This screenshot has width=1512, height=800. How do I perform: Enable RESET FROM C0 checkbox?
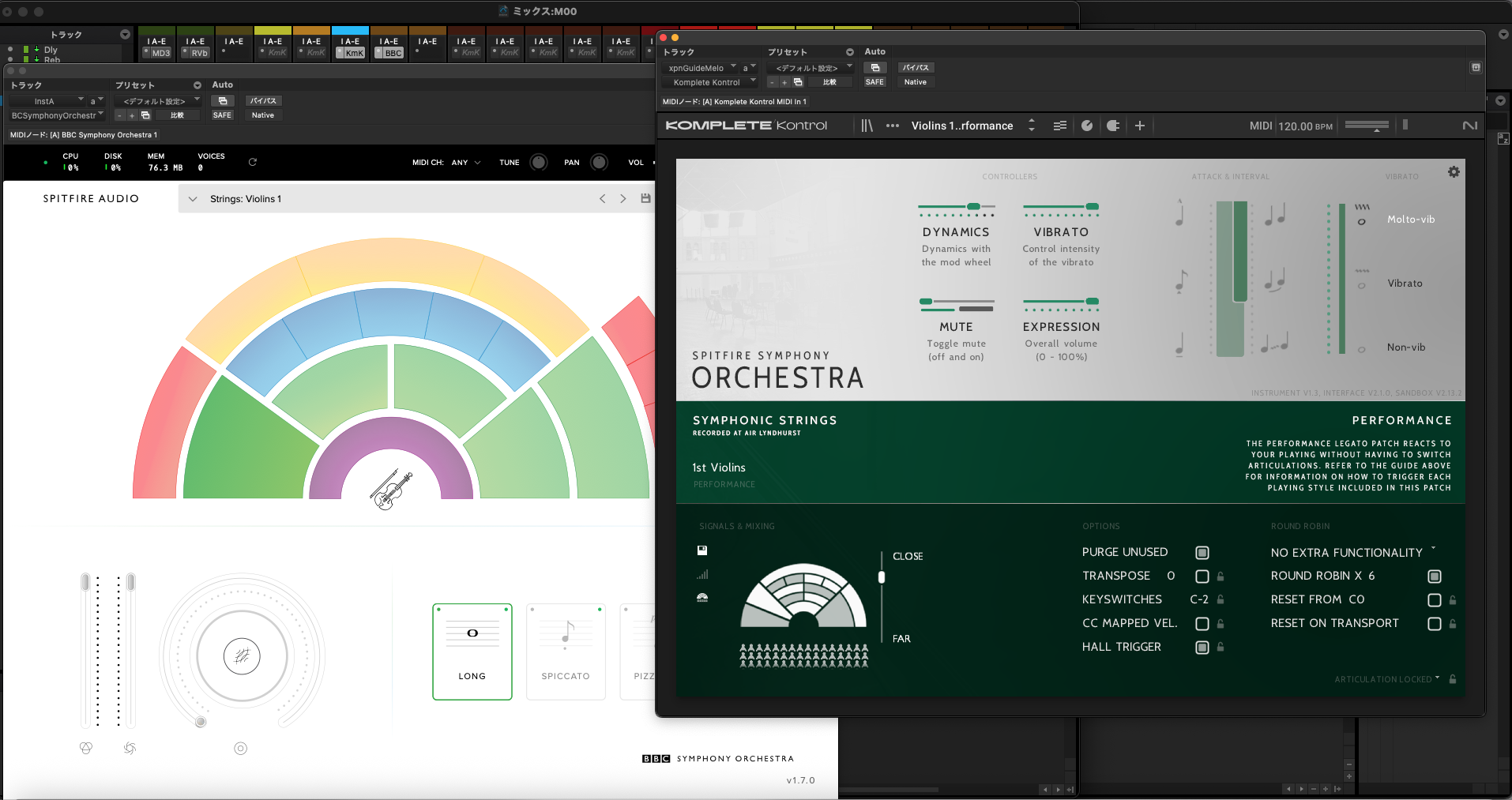tap(1435, 600)
